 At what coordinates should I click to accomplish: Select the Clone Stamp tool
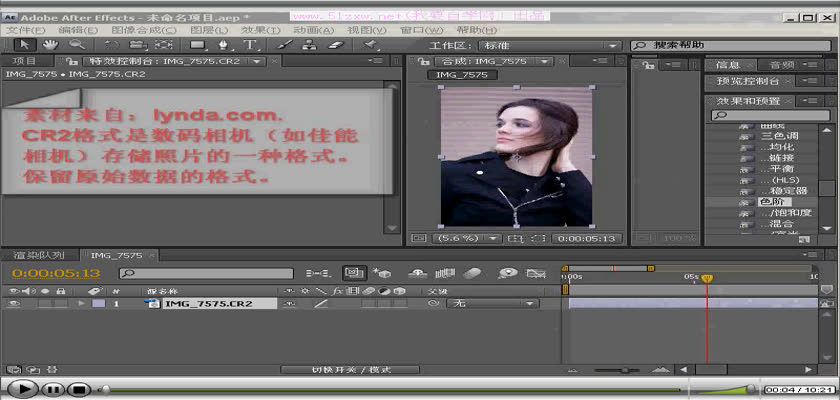310,45
